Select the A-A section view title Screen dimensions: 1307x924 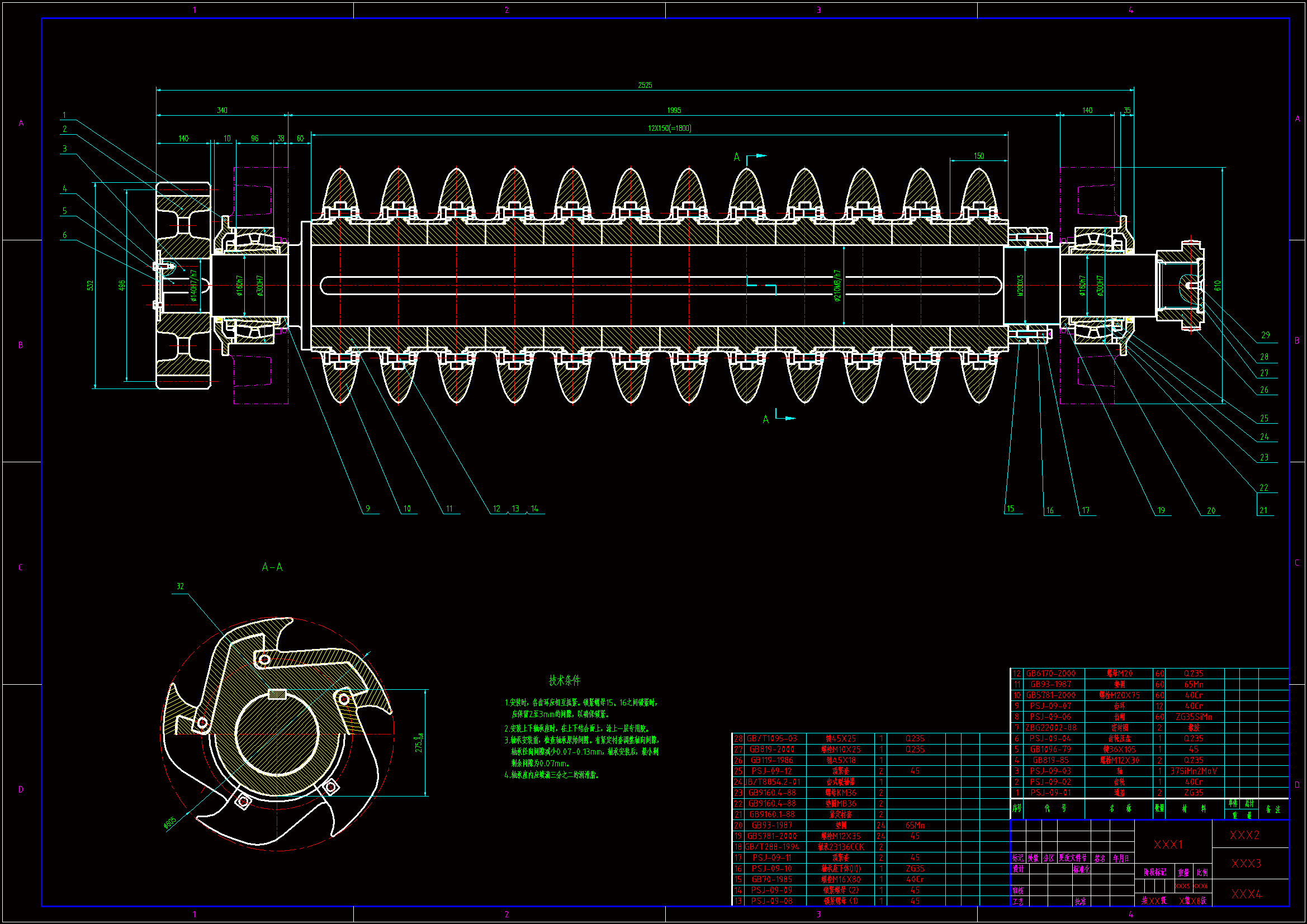click(x=272, y=567)
